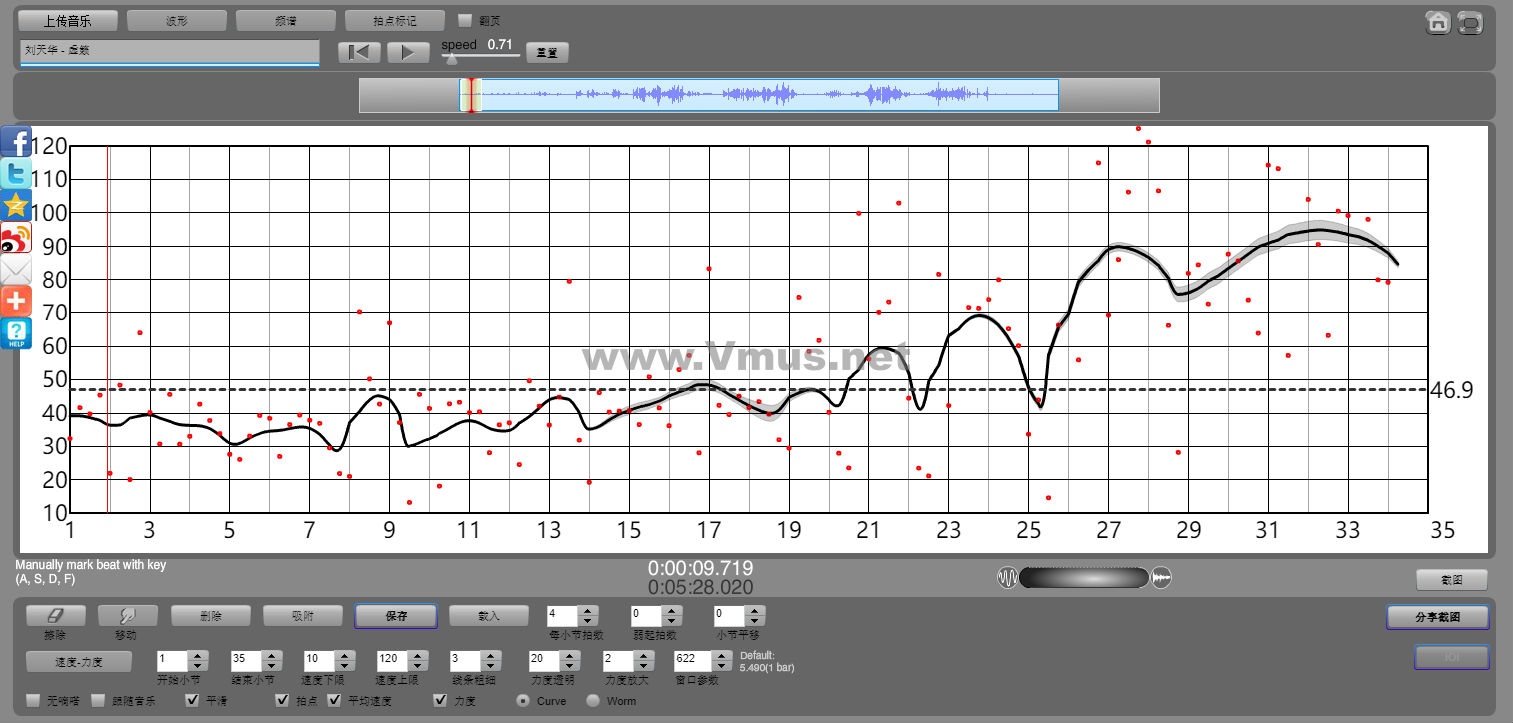Screen dimensions: 1513x723
Task: Click the 上传音乐 upload music button
Action: [x=68, y=20]
